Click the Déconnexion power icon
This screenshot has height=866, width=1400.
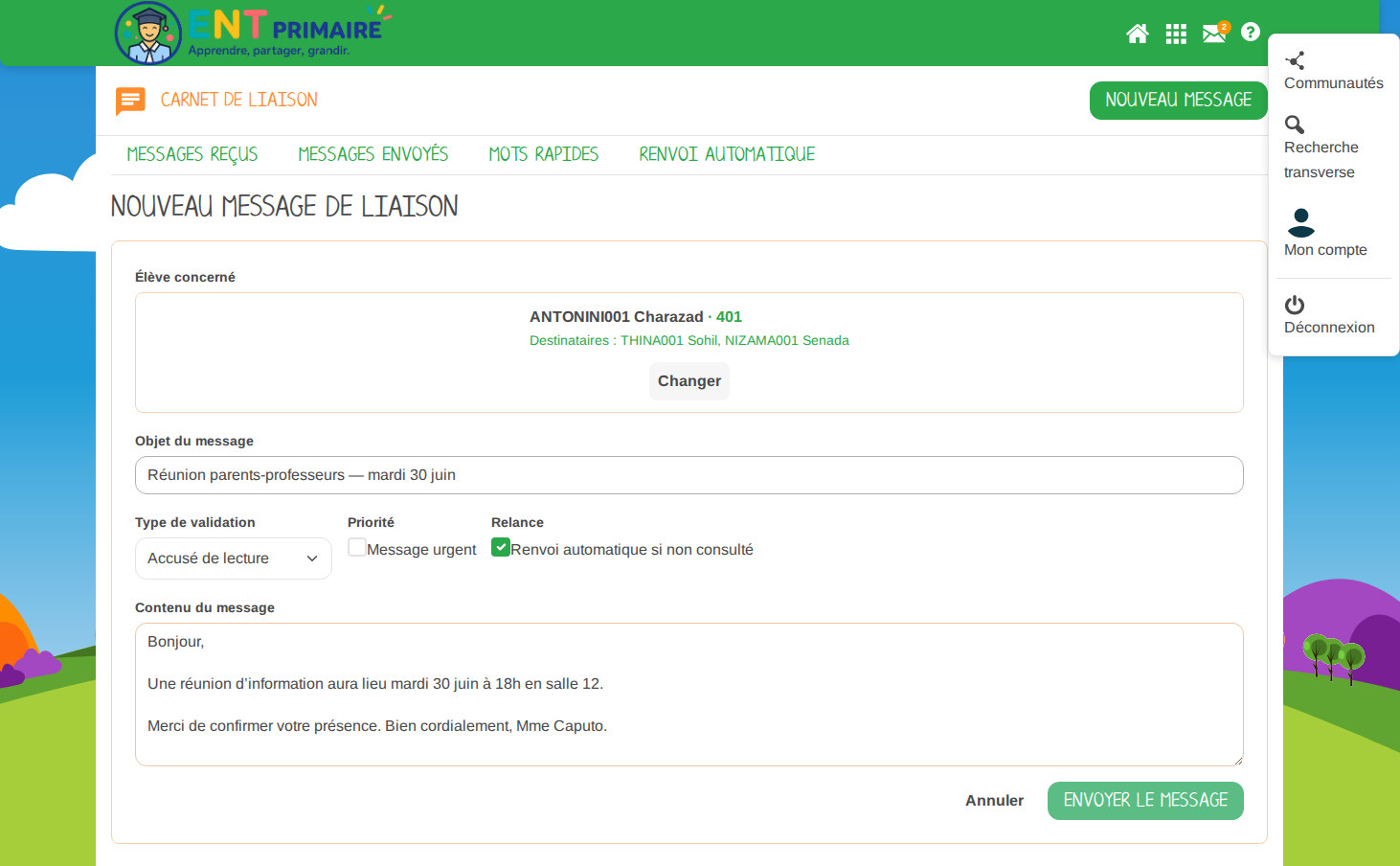tap(1295, 305)
